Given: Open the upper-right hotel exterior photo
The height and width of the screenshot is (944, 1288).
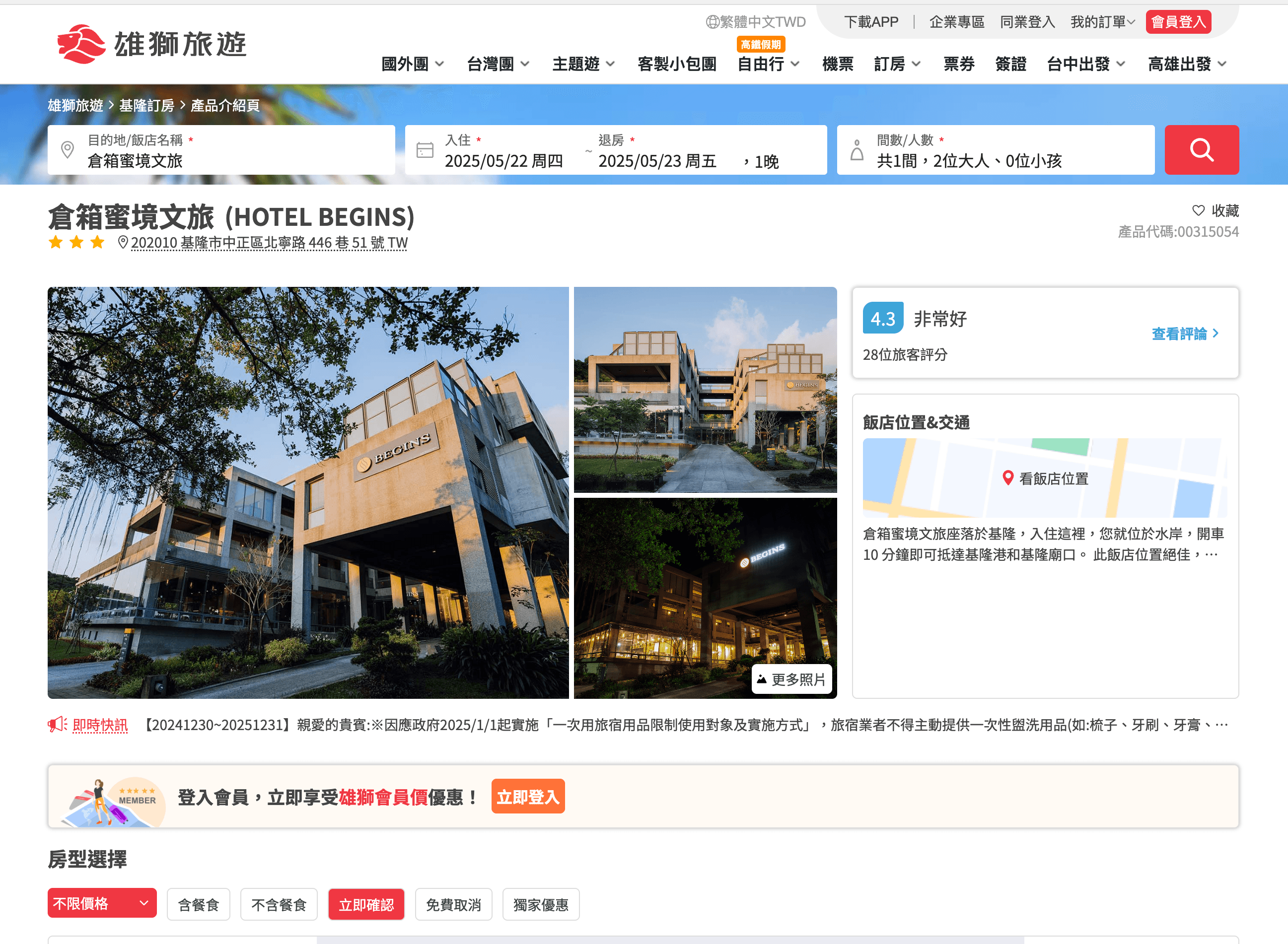Looking at the screenshot, I should click(705, 390).
